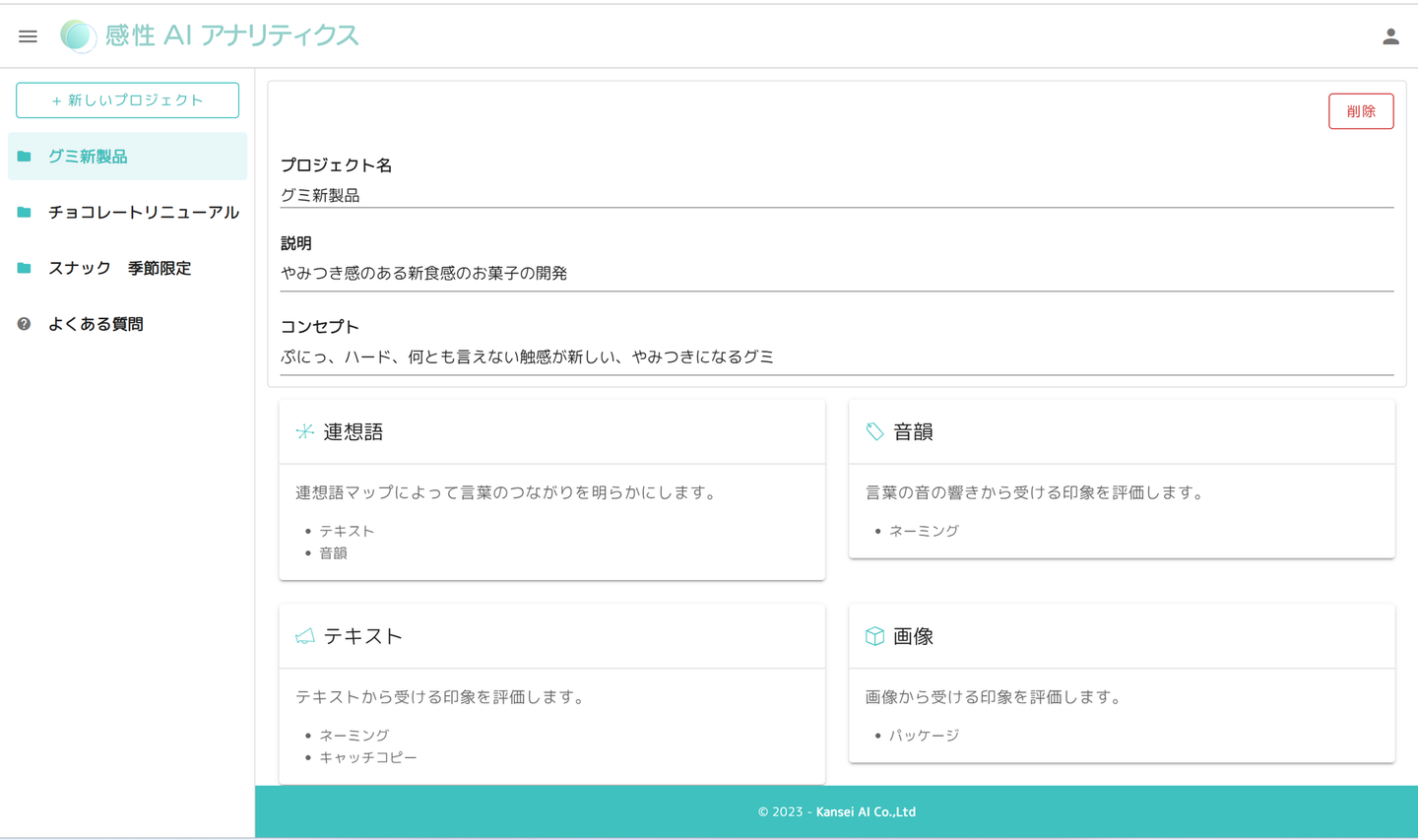Edit the 説明 description field
The image size is (1418, 840).
(837, 274)
